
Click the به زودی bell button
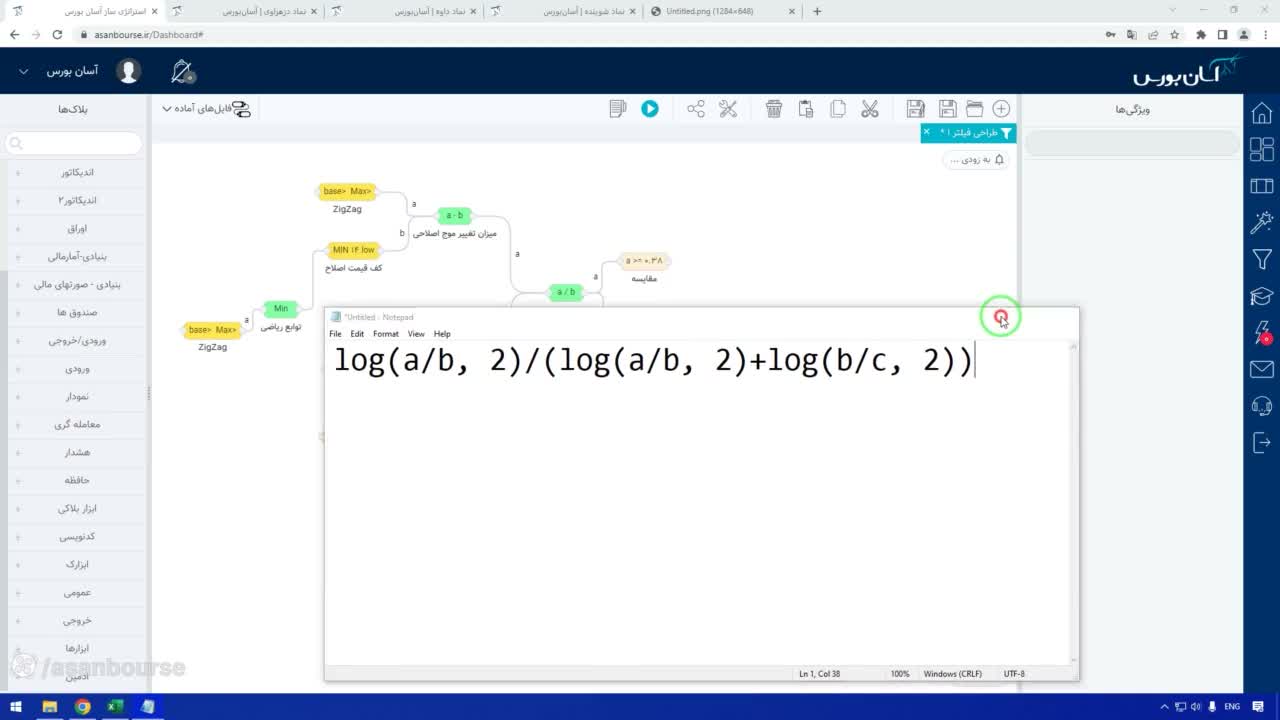(x=977, y=159)
